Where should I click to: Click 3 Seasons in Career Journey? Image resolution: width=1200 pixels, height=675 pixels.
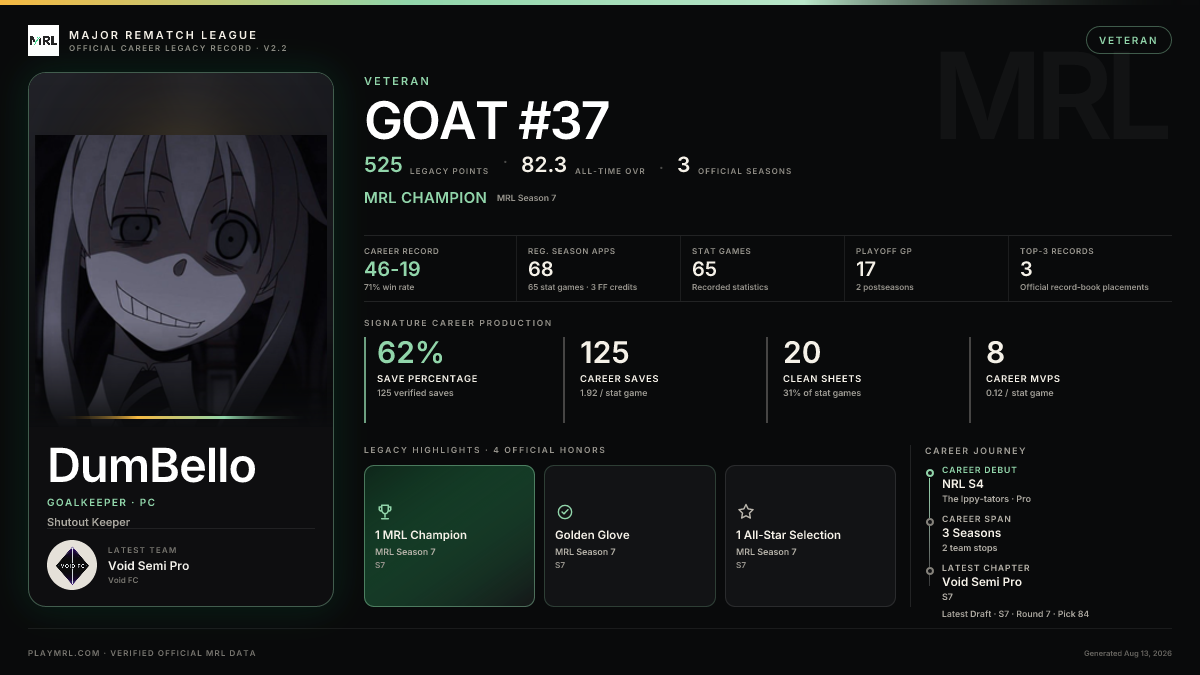pyautogui.click(x=972, y=533)
